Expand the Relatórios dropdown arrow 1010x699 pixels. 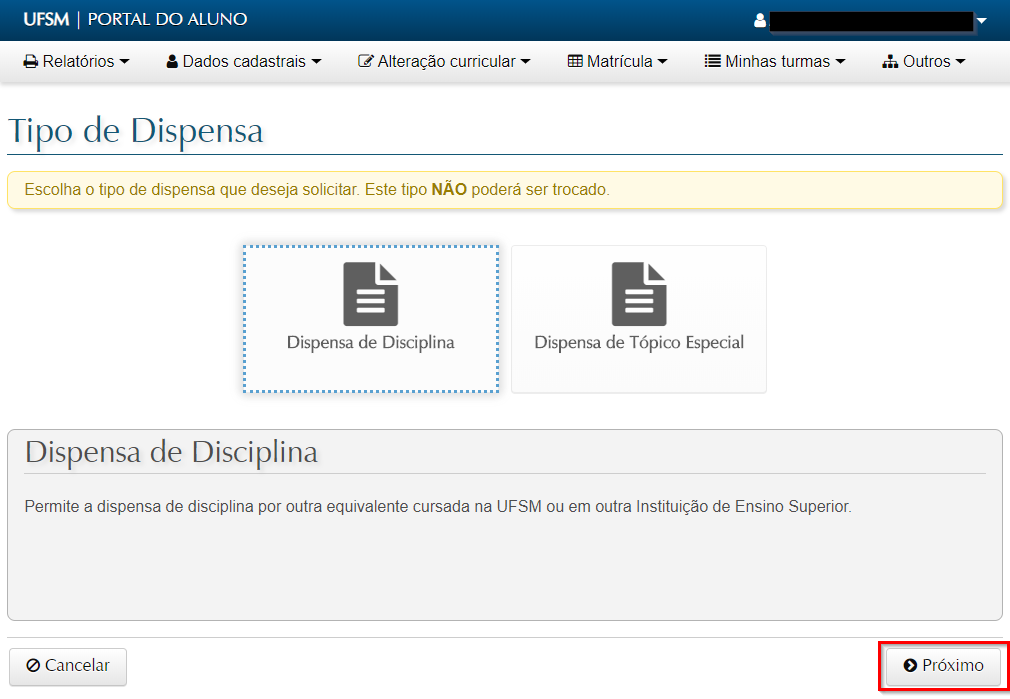(125, 62)
